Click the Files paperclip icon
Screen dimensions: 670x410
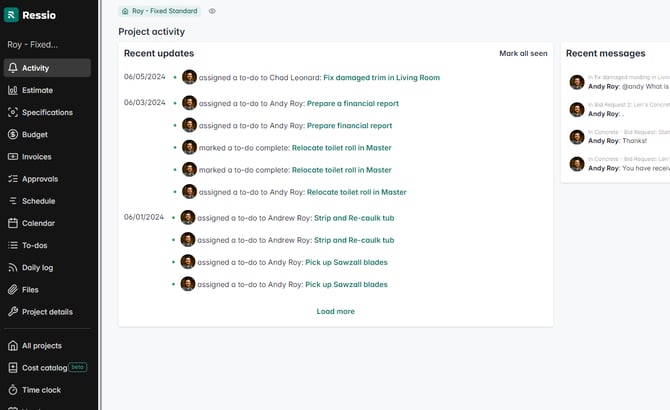coord(13,290)
